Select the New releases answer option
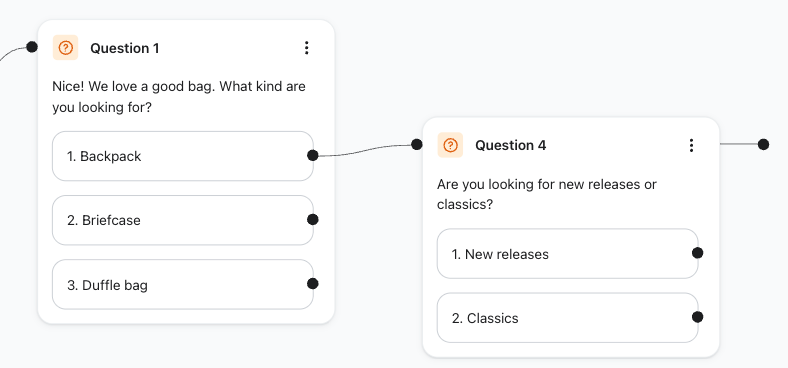The width and height of the screenshot is (788, 368). click(568, 254)
